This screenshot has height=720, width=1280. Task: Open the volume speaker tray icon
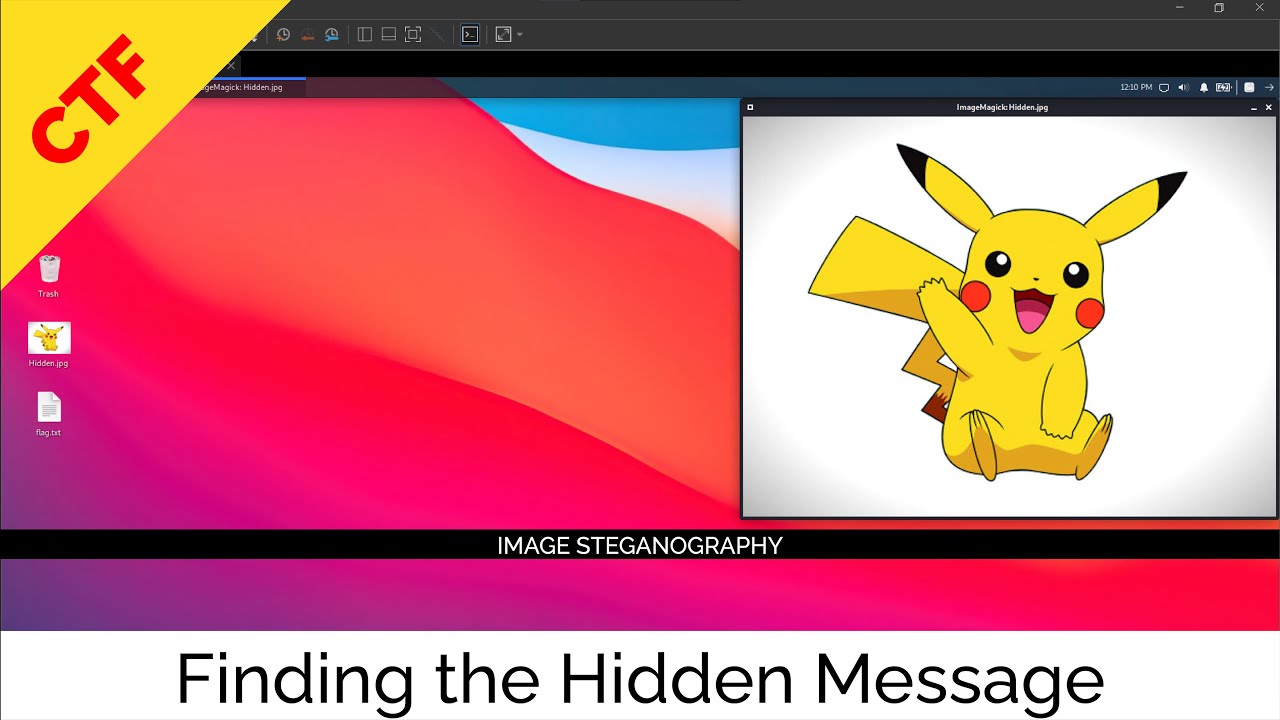pyautogui.click(x=1184, y=87)
